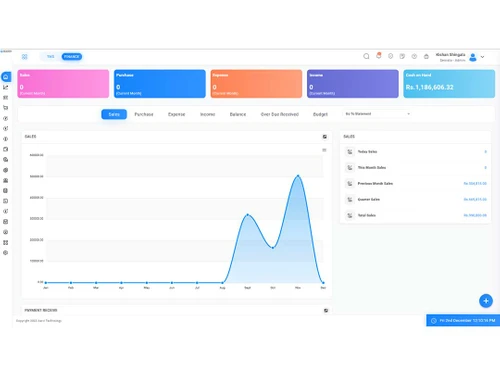Click the This Month Sales row icon

click(350, 168)
